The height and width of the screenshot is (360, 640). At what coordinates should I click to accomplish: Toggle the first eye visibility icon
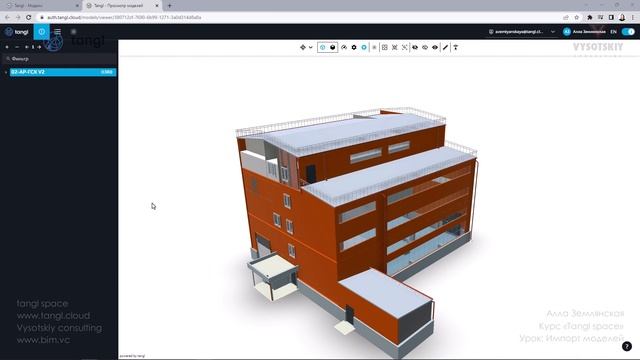(415, 47)
